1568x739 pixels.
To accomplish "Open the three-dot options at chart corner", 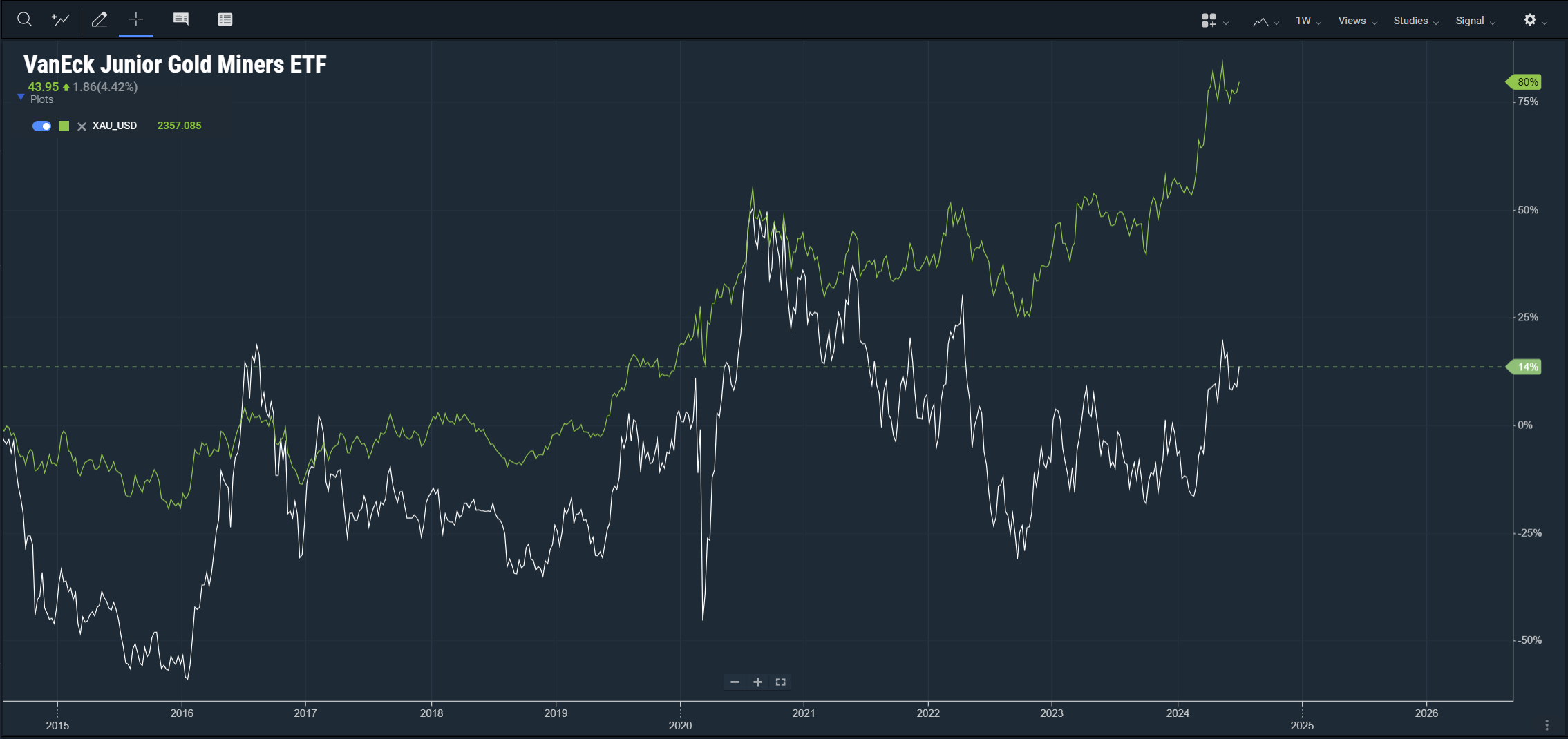I will (1547, 725).
